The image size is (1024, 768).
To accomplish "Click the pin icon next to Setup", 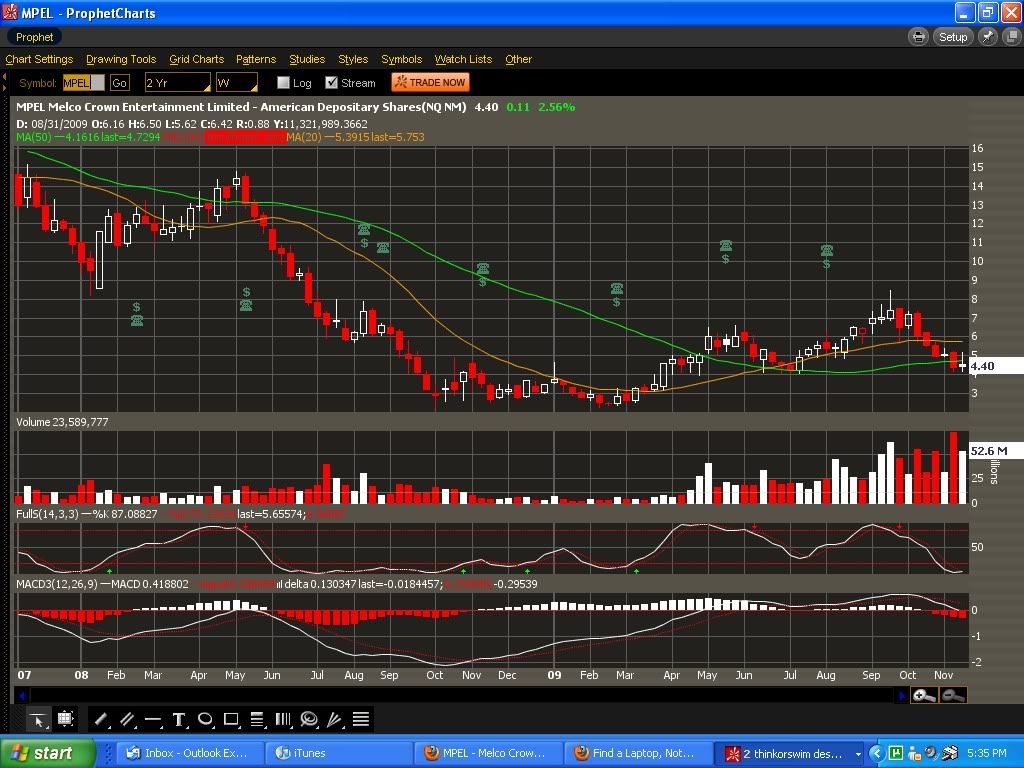I will pos(987,37).
